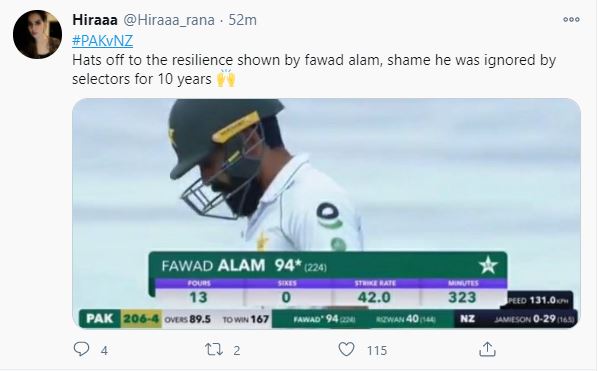The height and width of the screenshot is (371, 598).
Task: Open the three-dot more options menu
Action: (571, 19)
